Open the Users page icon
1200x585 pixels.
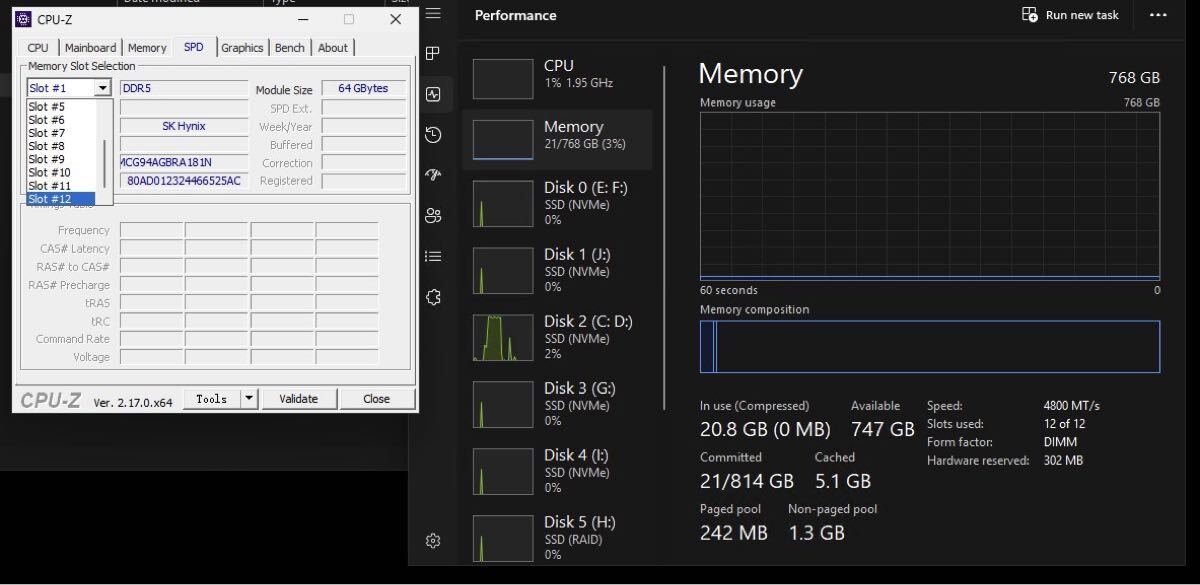point(433,215)
